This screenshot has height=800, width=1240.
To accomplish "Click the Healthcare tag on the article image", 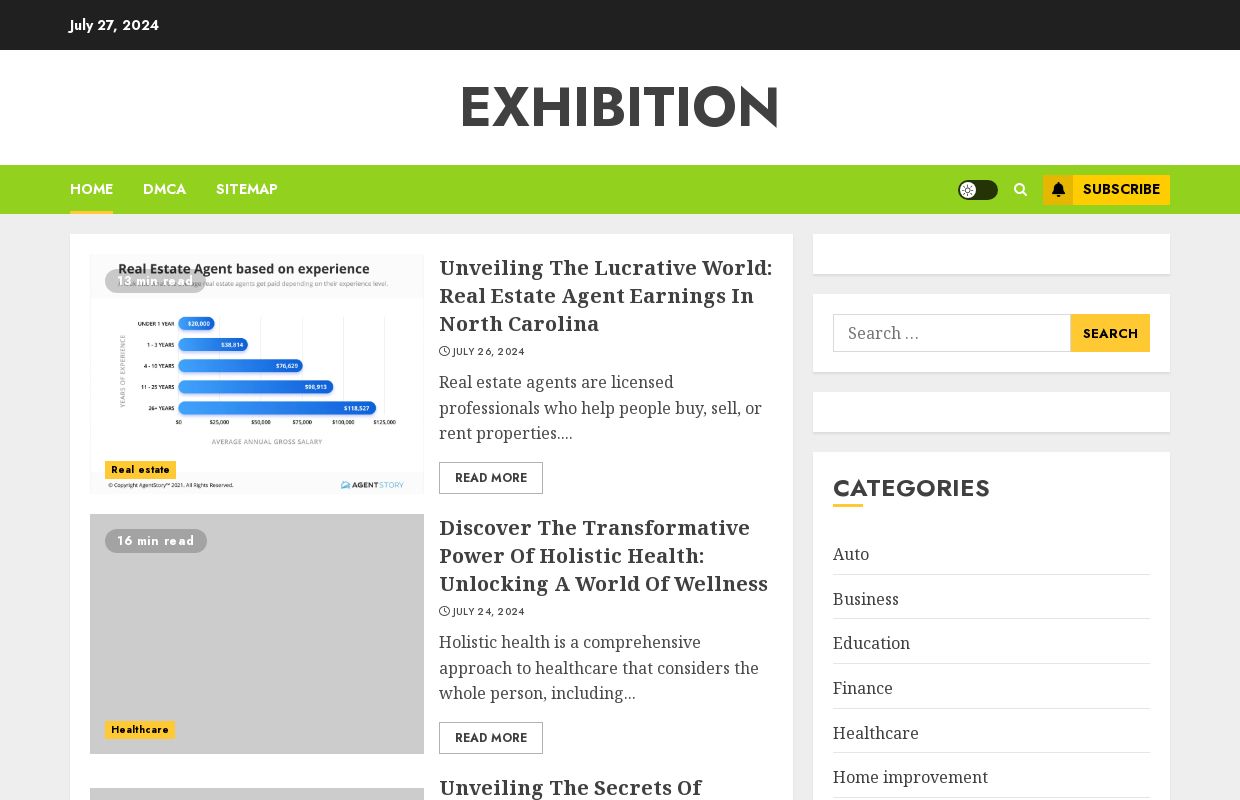I will [140, 730].
